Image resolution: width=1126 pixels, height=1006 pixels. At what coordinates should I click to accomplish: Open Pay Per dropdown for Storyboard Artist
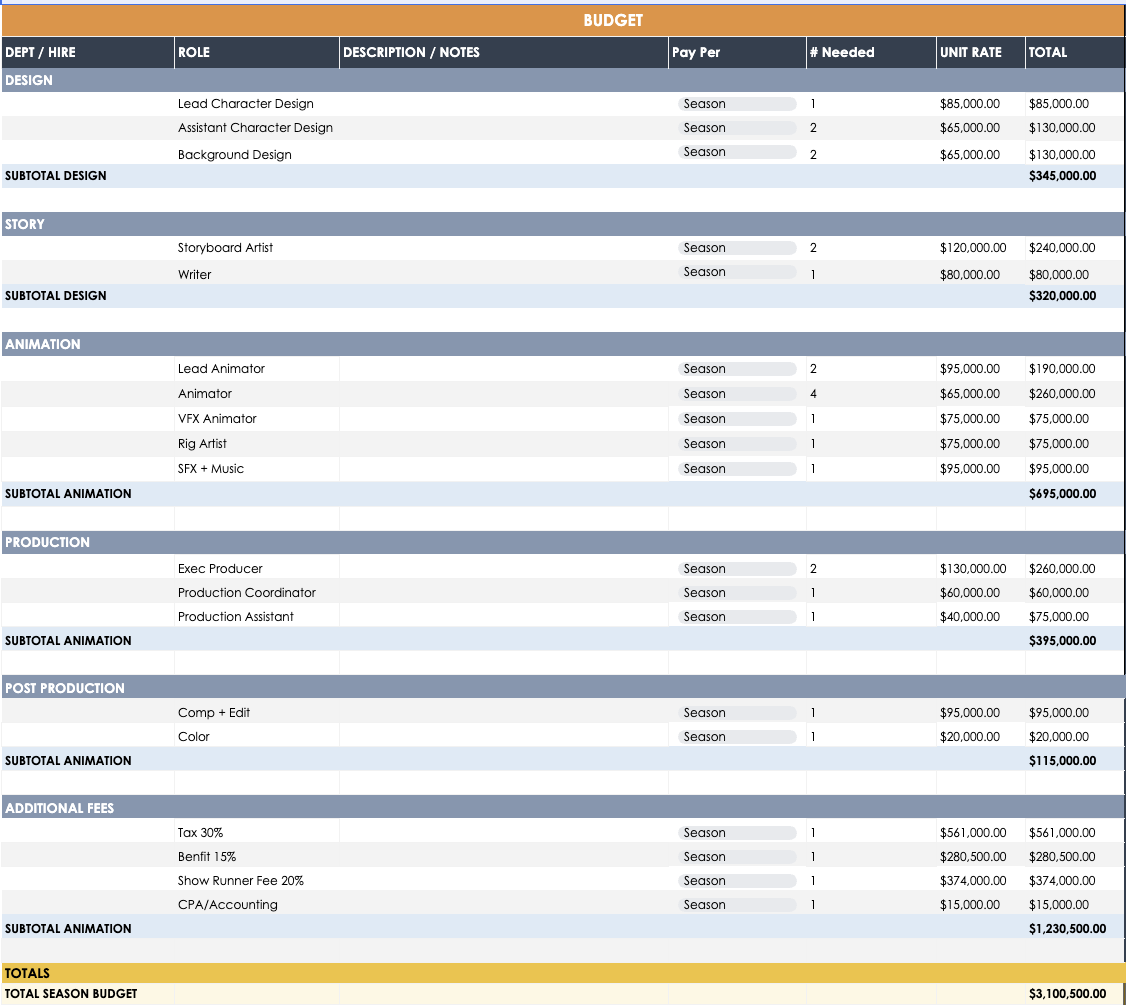point(737,248)
